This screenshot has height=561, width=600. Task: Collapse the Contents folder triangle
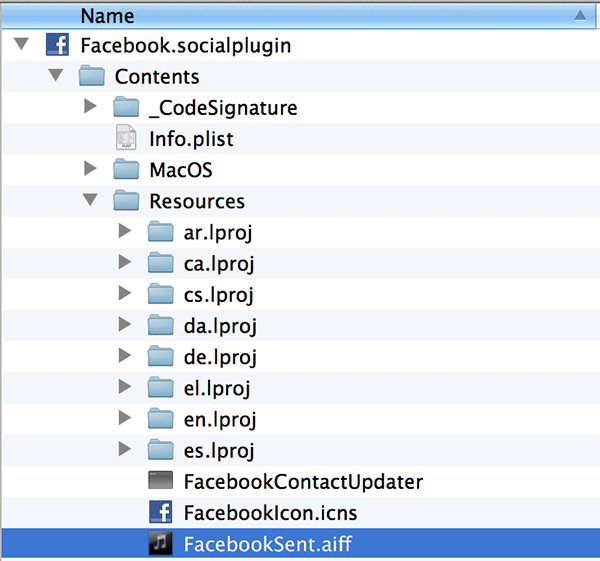(x=56, y=75)
